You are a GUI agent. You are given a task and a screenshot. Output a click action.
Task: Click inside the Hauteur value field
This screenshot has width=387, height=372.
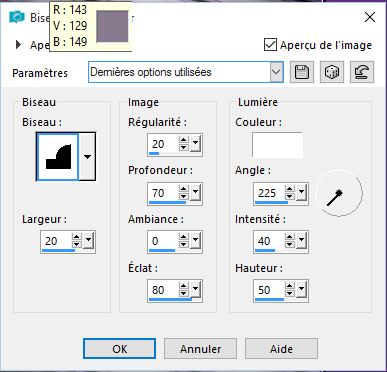point(269,290)
